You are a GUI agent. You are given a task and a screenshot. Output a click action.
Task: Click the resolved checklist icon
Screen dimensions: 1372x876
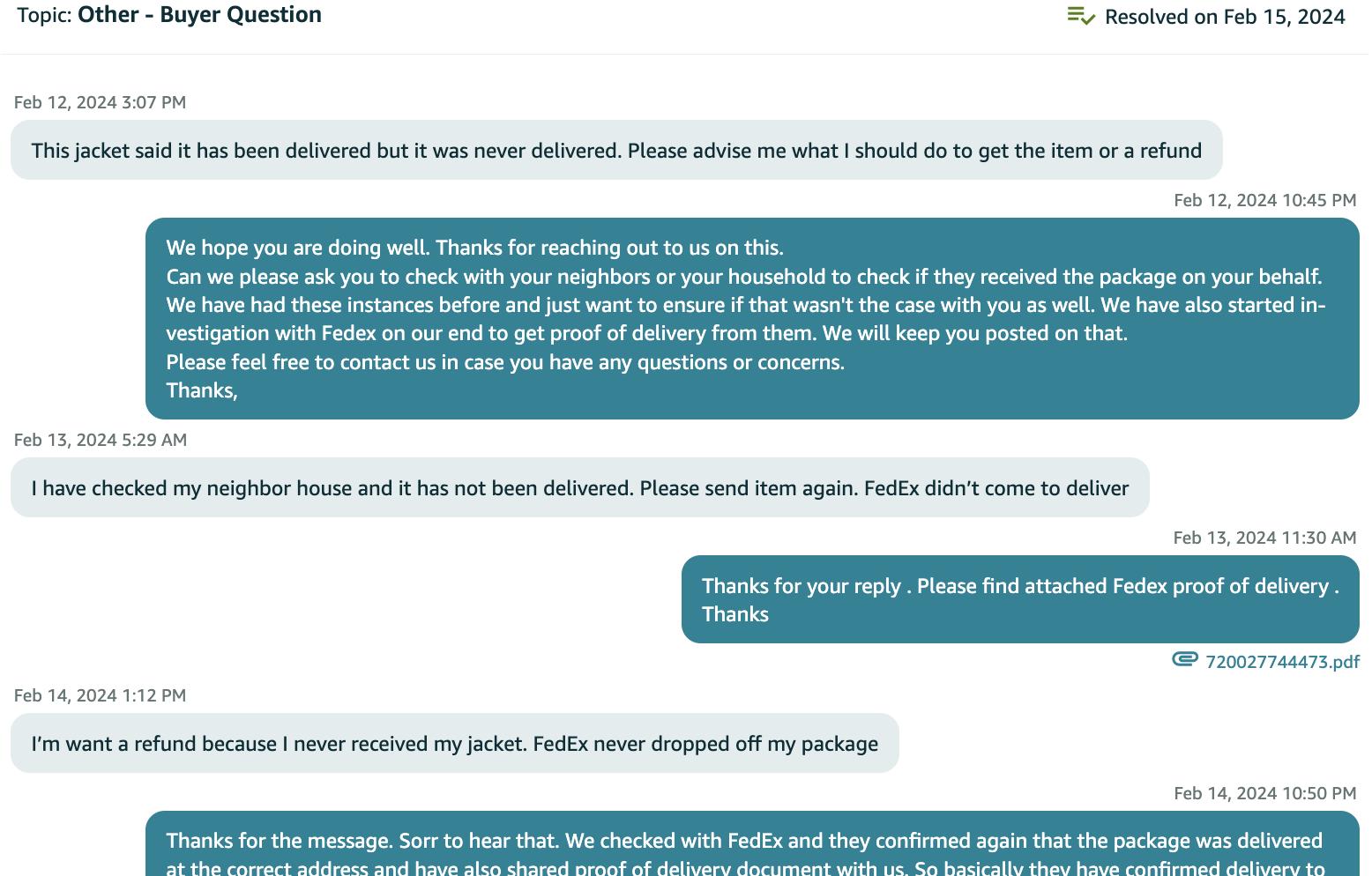pyautogui.click(x=1081, y=16)
